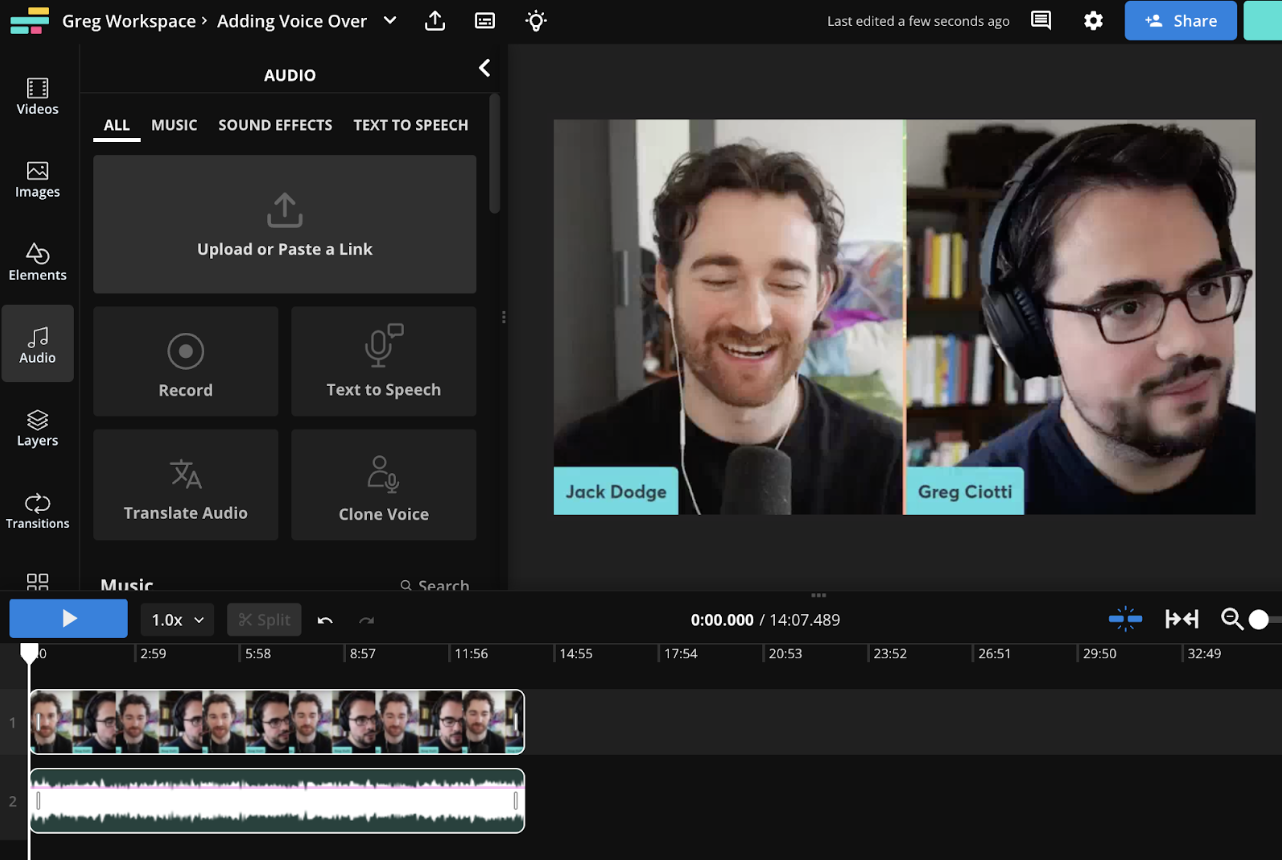Click the fit timeline to screen icon

click(x=1182, y=619)
